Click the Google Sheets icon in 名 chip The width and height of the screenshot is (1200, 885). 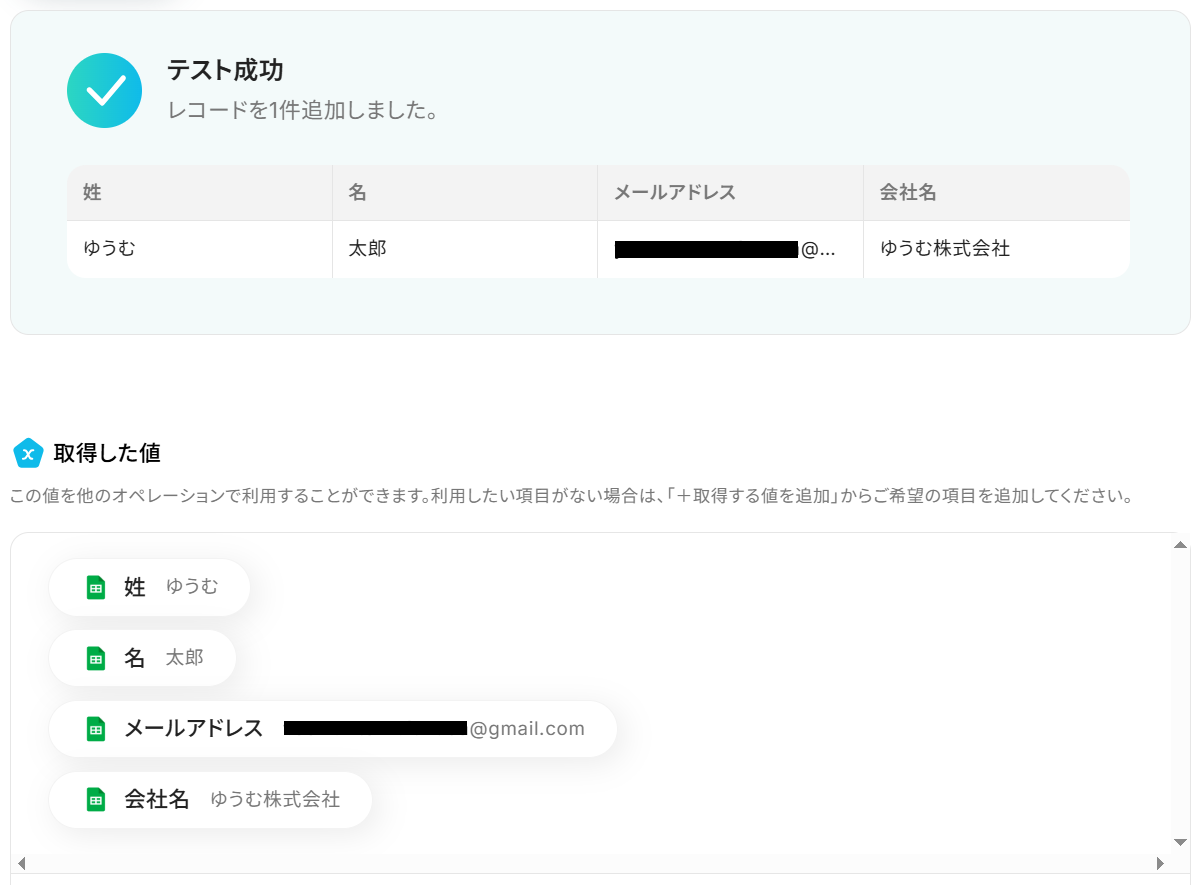point(96,658)
